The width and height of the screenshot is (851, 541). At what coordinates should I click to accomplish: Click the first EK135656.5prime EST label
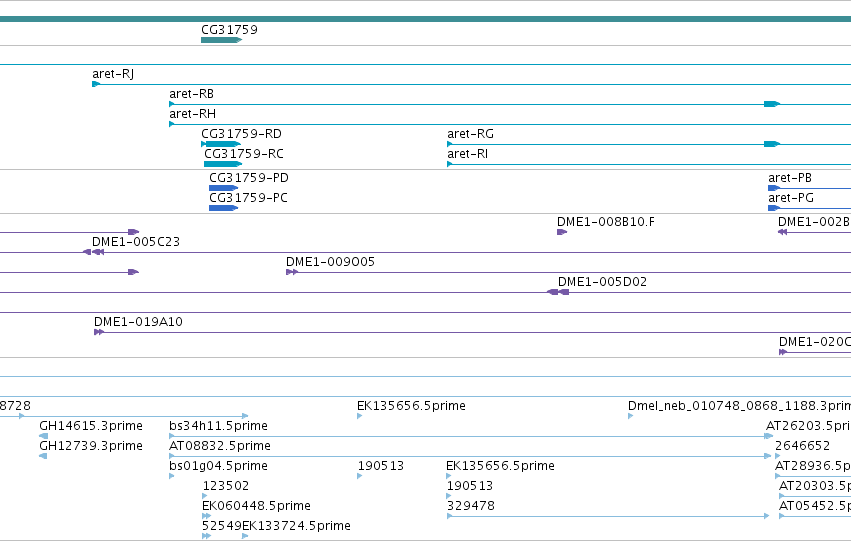point(411,406)
